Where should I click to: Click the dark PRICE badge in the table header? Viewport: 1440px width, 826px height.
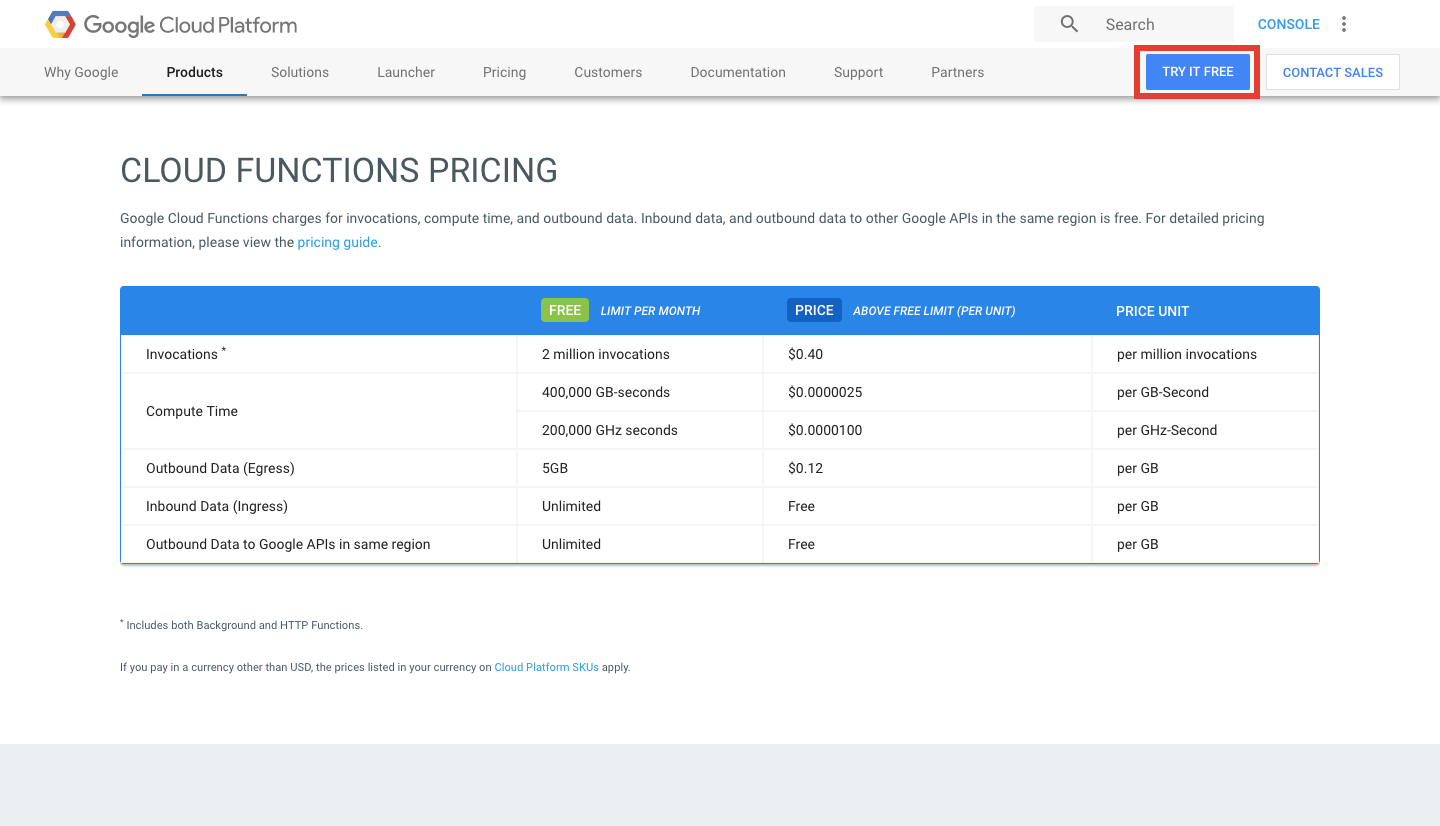tap(813, 310)
